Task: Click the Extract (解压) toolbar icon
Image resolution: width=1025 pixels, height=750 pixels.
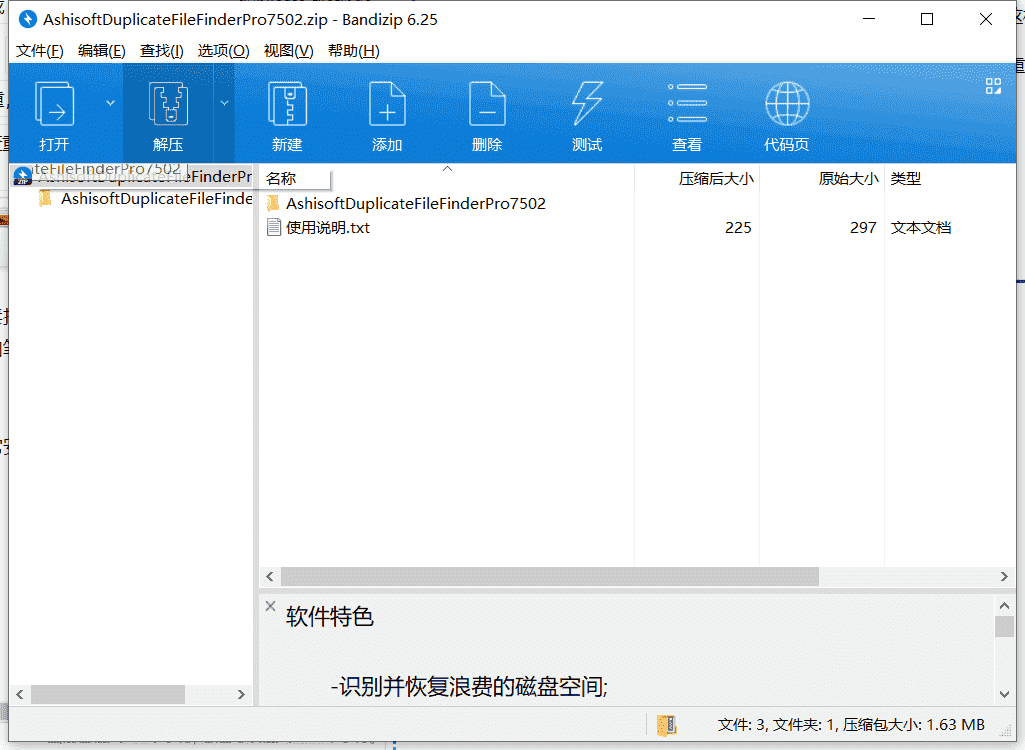Action: pyautogui.click(x=168, y=104)
